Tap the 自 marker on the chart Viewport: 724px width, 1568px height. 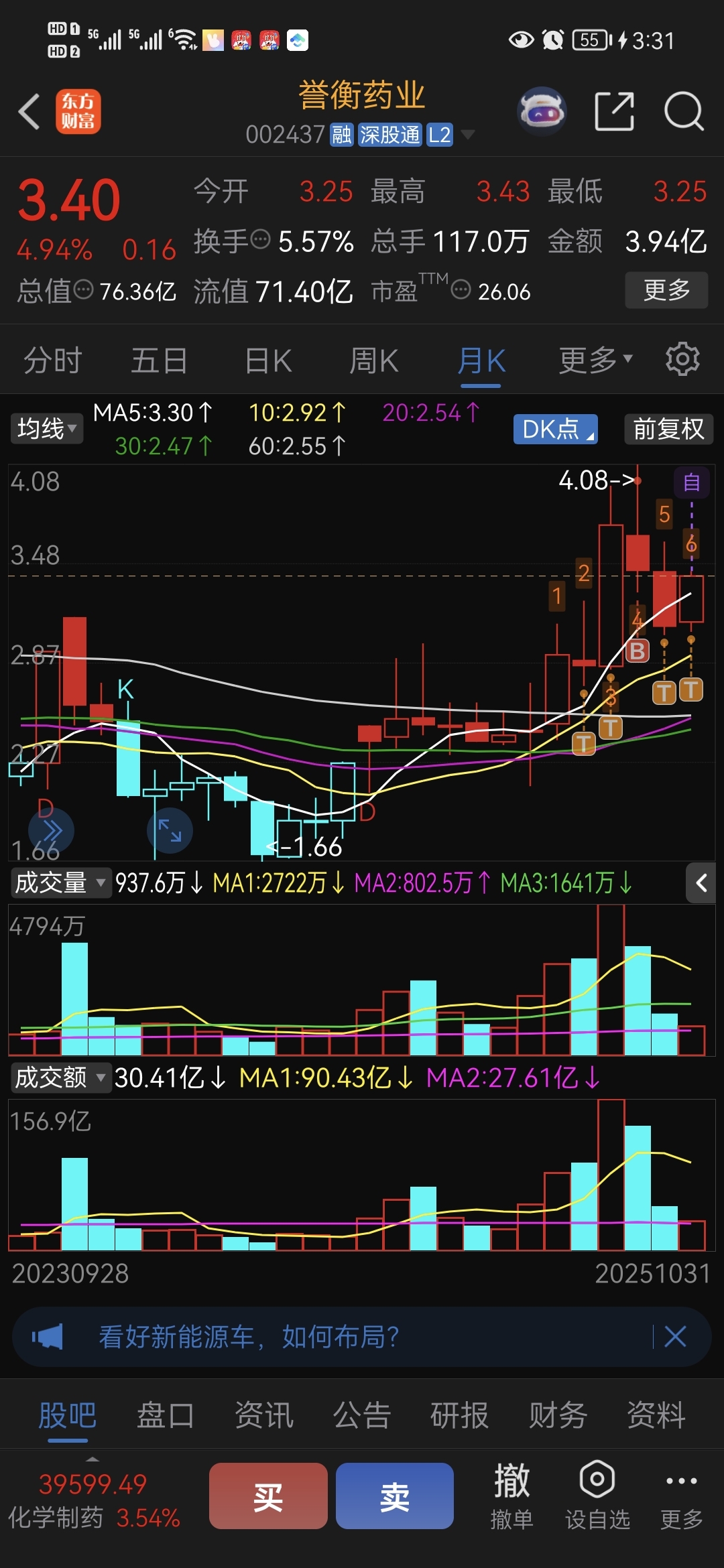[691, 482]
